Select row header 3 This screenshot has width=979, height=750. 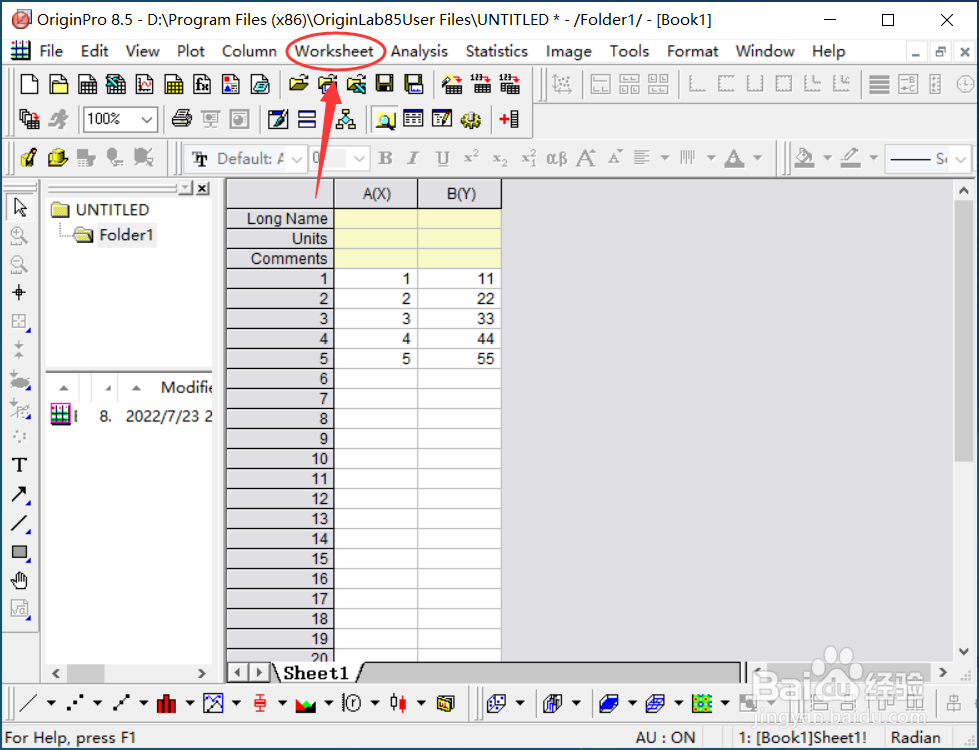[x=280, y=318]
